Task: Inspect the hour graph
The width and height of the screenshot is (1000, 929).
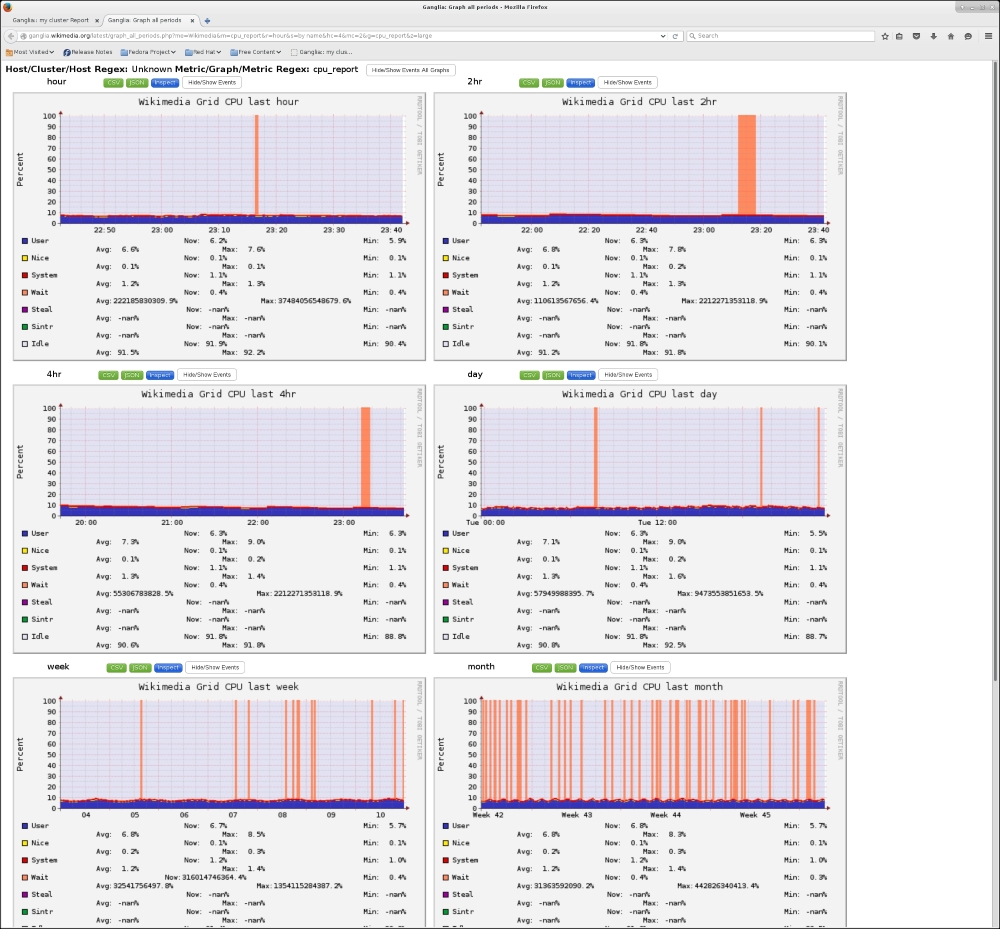Action: tap(165, 82)
